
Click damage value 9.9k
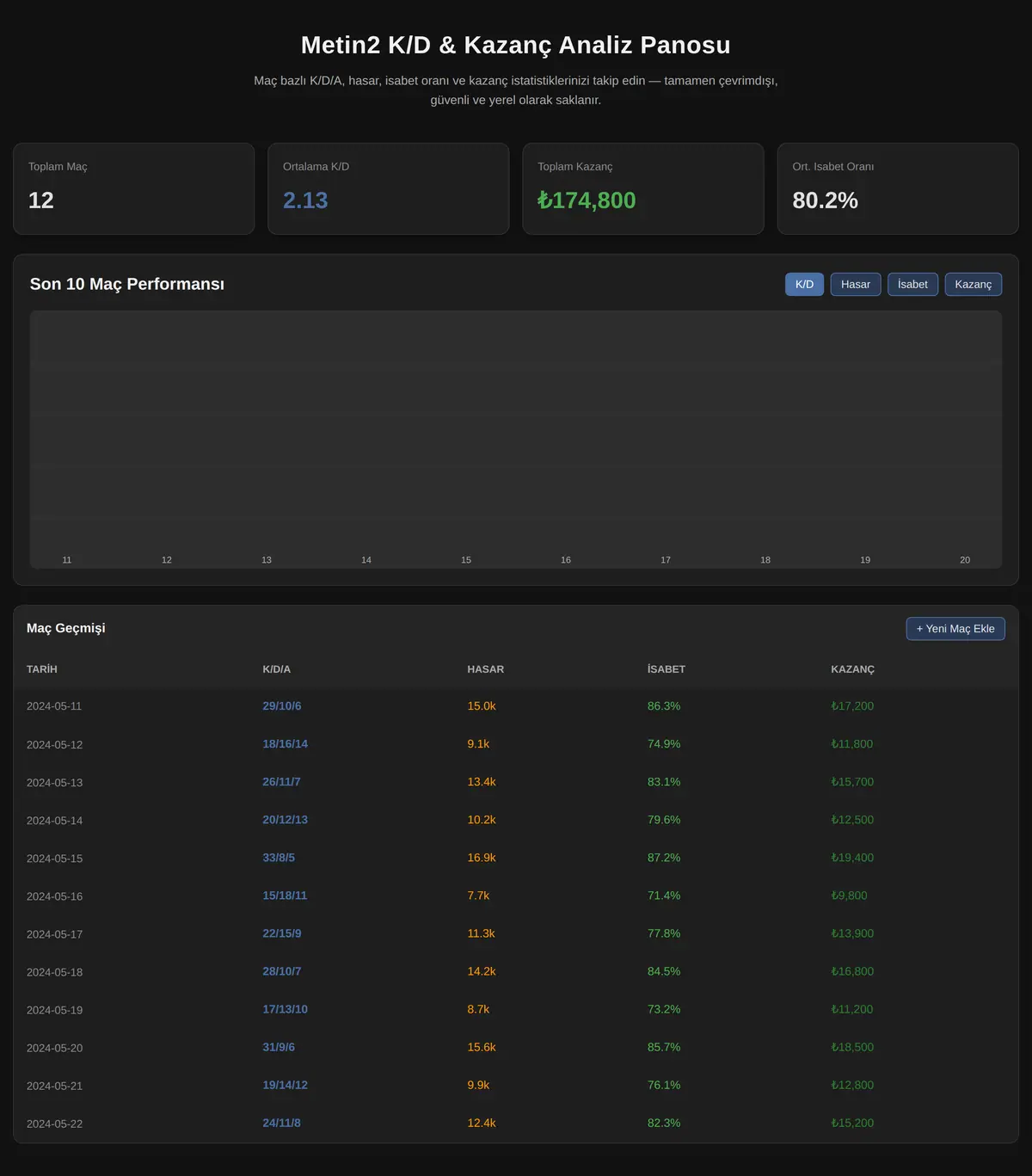click(478, 1085)
